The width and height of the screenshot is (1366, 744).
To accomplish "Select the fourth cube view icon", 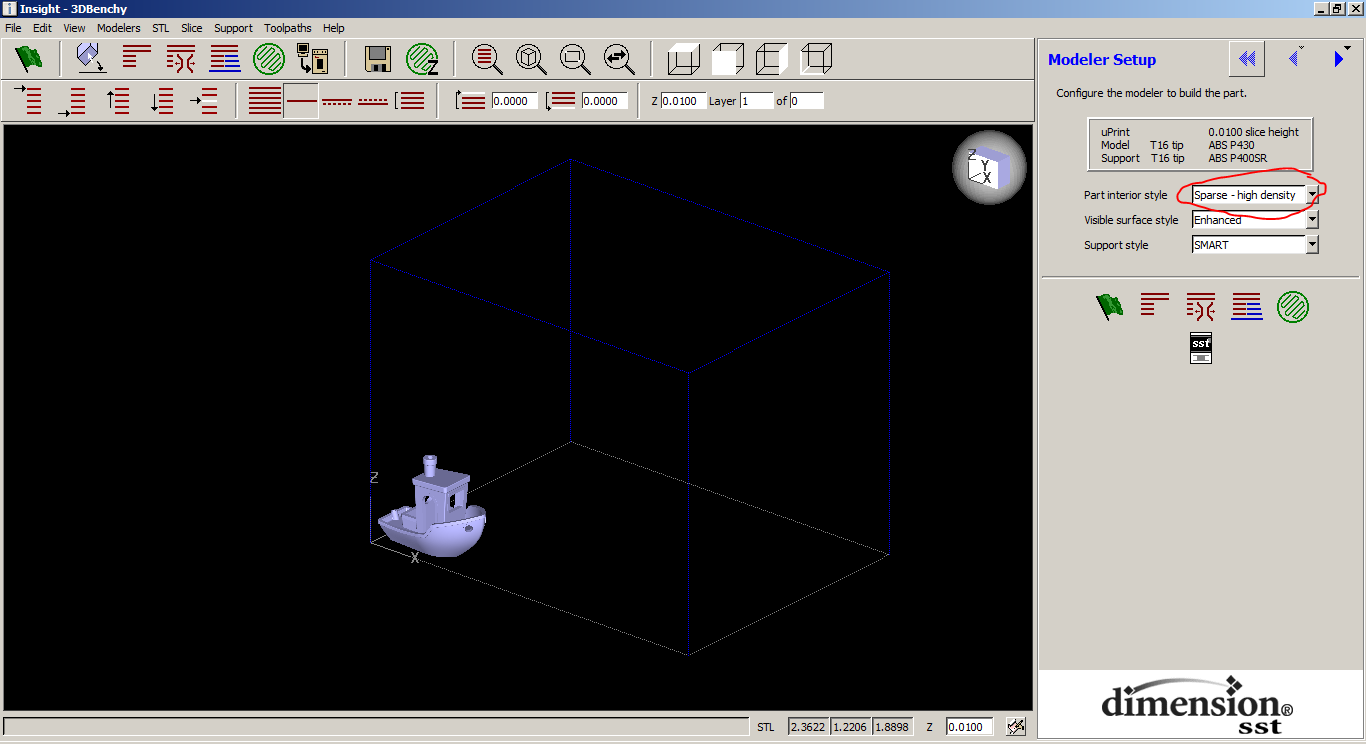I will click(x=816, y=59).
